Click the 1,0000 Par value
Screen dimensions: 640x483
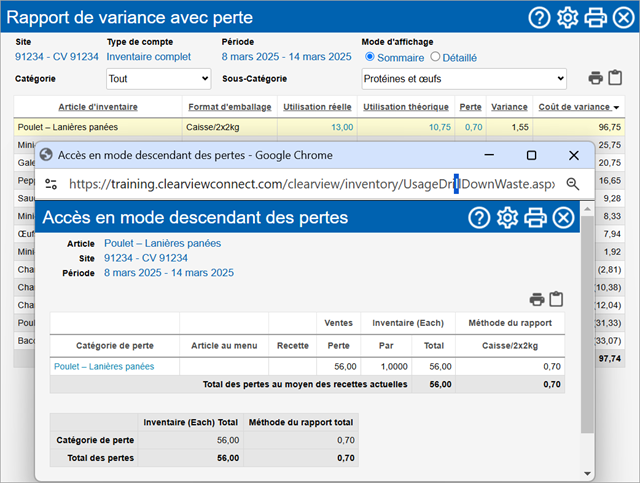394,367
